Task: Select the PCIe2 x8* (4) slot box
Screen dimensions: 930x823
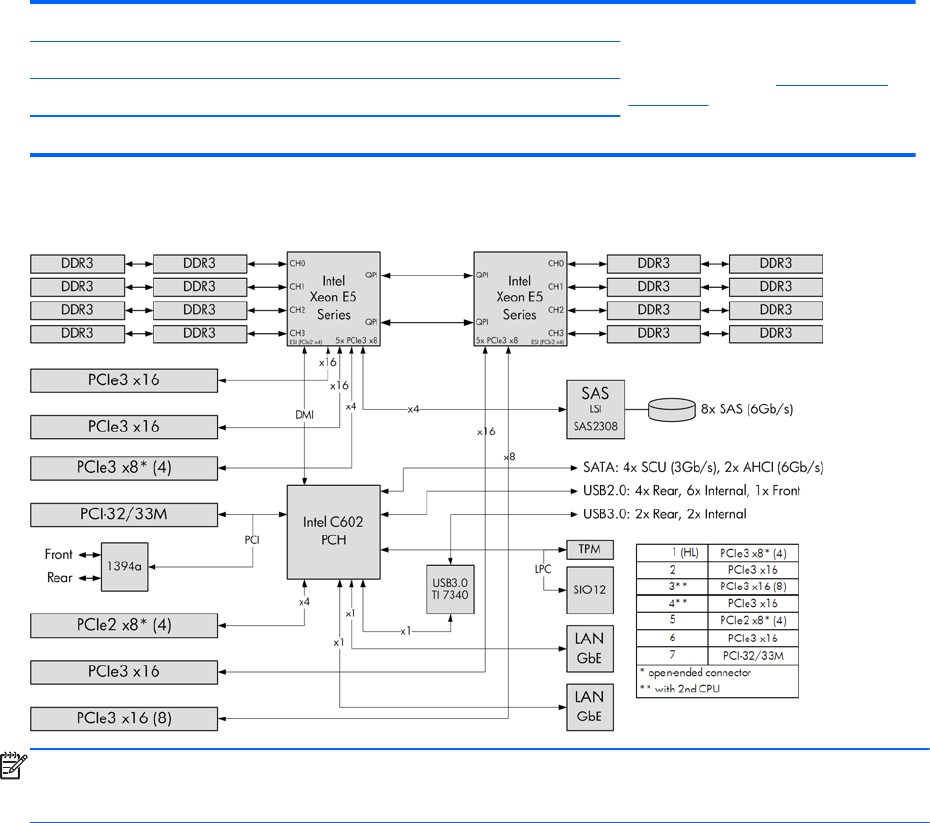Action: point(124,625)
